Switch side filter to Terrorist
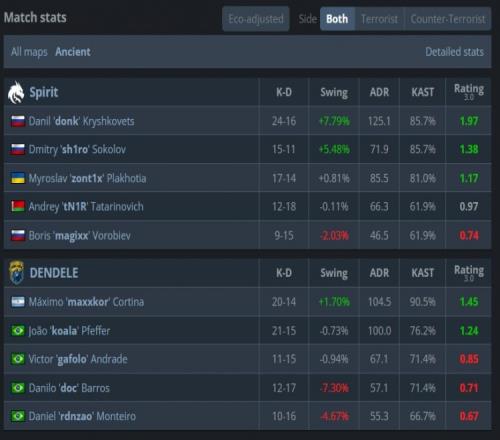500x440 pixels. [379, 19]
